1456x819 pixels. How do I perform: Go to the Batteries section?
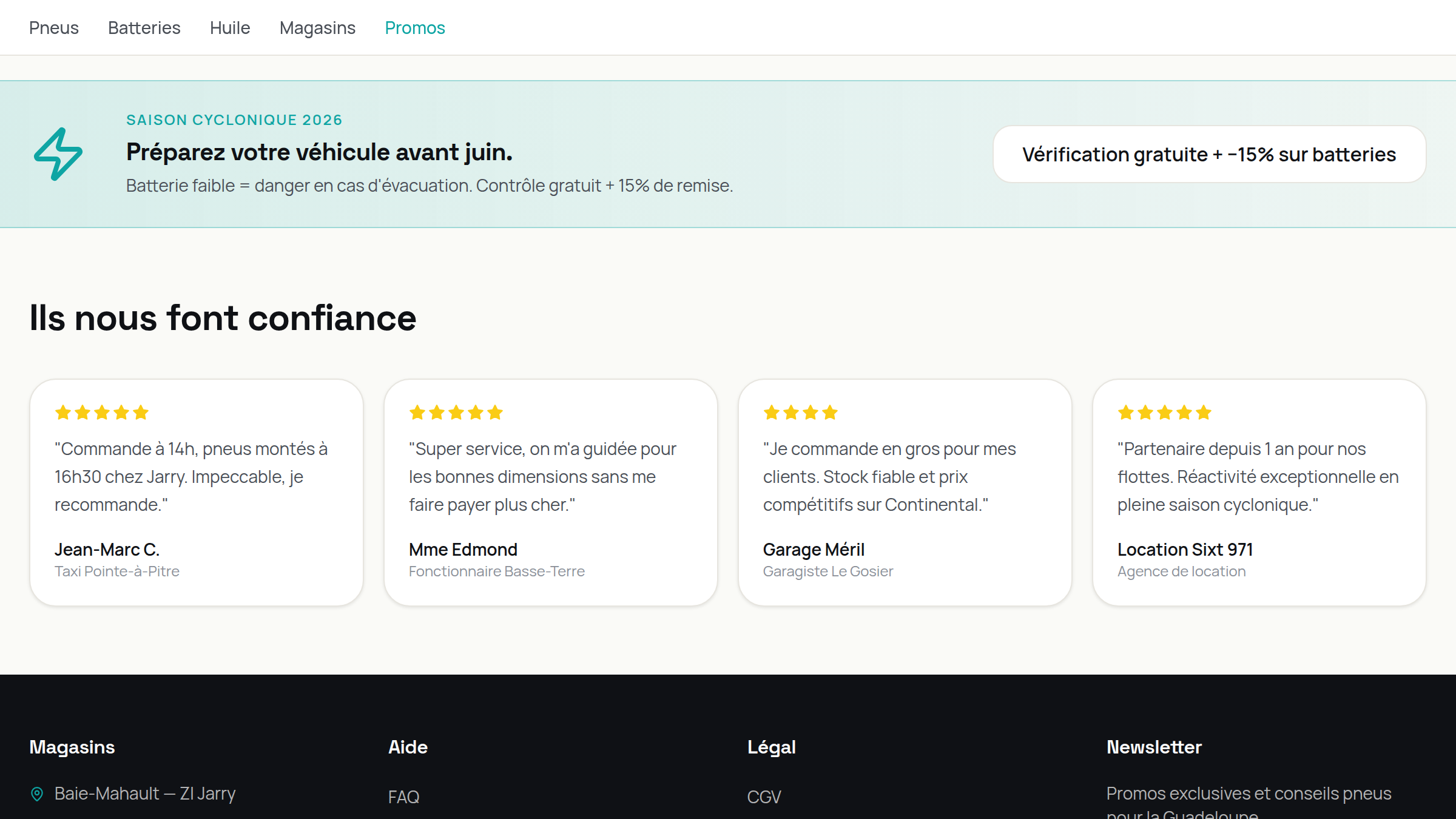pos(144,28)
